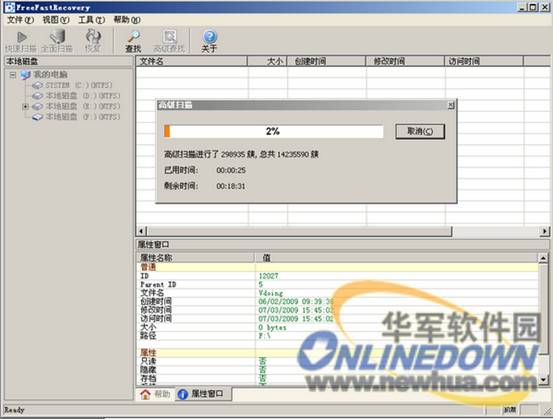Image resolution: width=553 pixels, height=419 pixels.
Task: Click properties panel scroll-down arrow
Action: tap(543, 379)
